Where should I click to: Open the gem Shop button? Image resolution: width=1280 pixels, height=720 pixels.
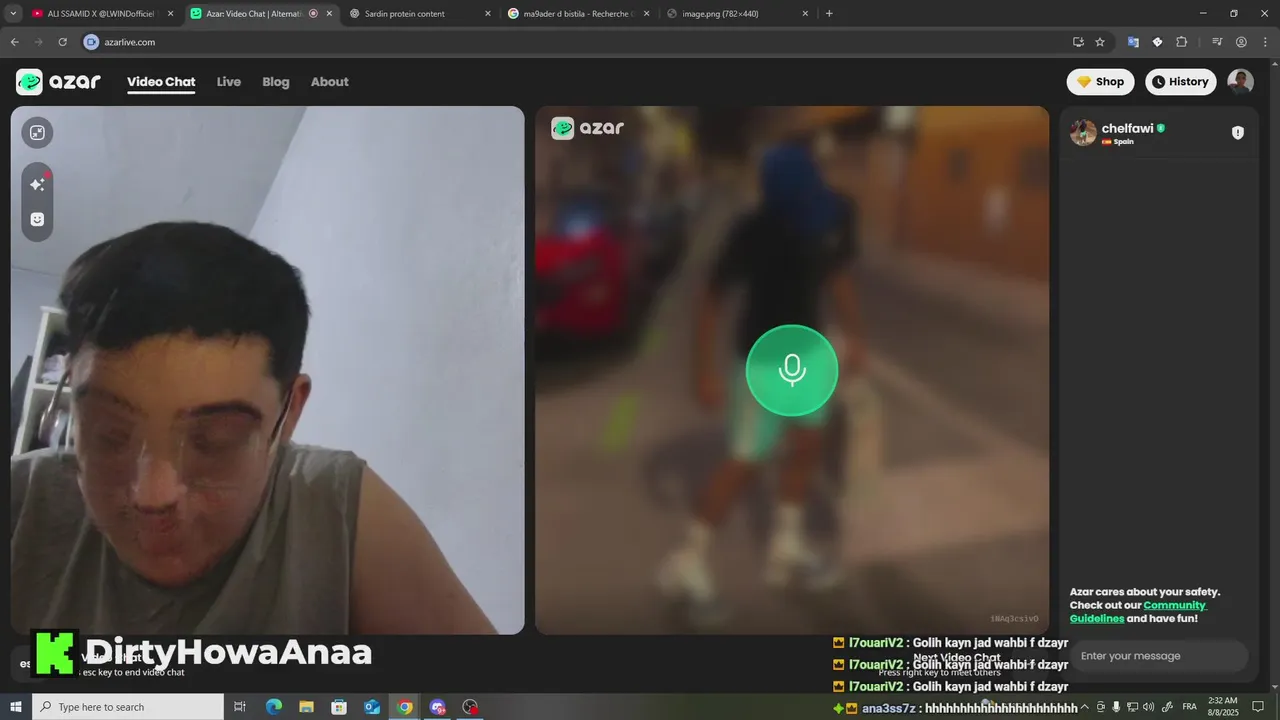click(1100, 82)
